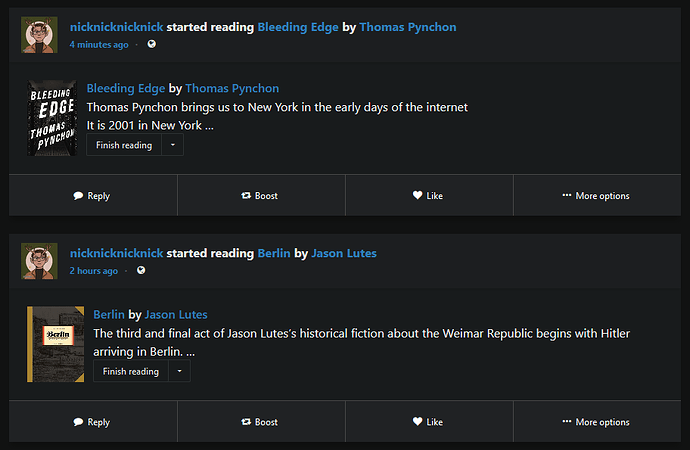The height and width of the screenshot is (450, 690).
Task: Click the globe privacy icon on Berlin post
Action: [141, 271]
